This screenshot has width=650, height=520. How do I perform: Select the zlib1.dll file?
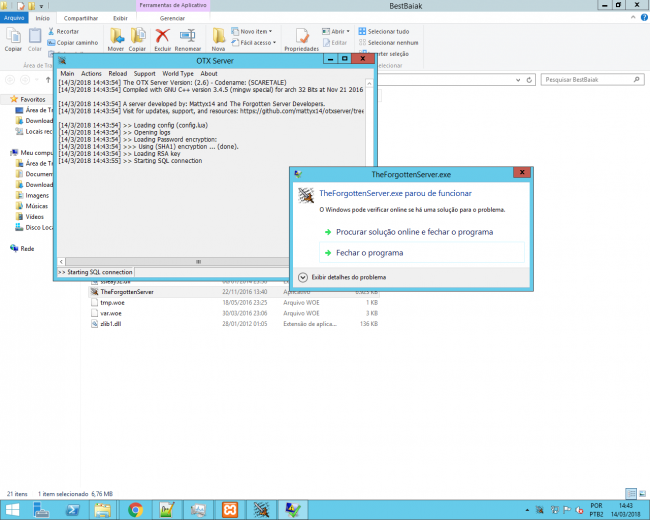(234, 324)
